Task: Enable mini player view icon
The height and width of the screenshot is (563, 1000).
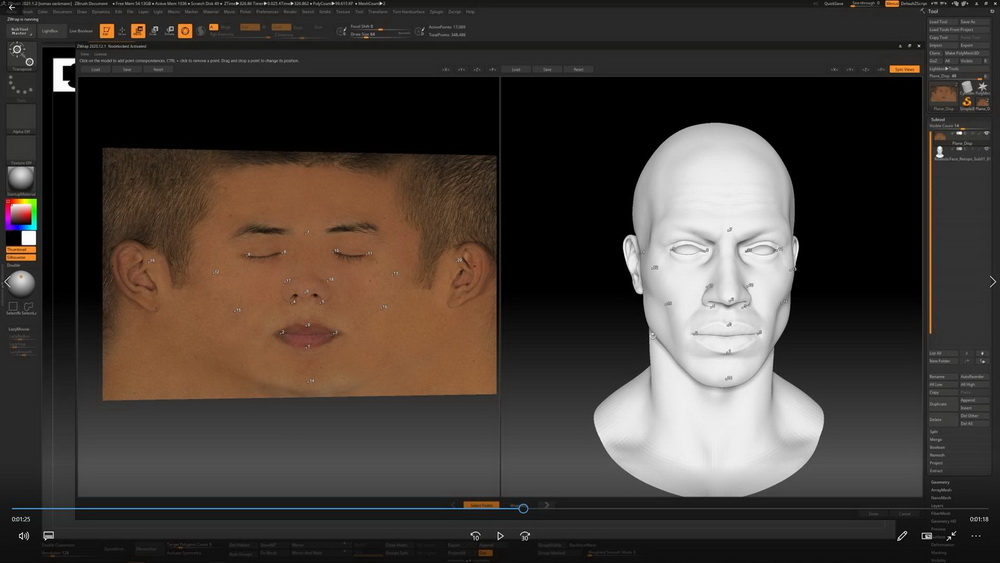Action: pyautogui.click(x=926, y=536)
